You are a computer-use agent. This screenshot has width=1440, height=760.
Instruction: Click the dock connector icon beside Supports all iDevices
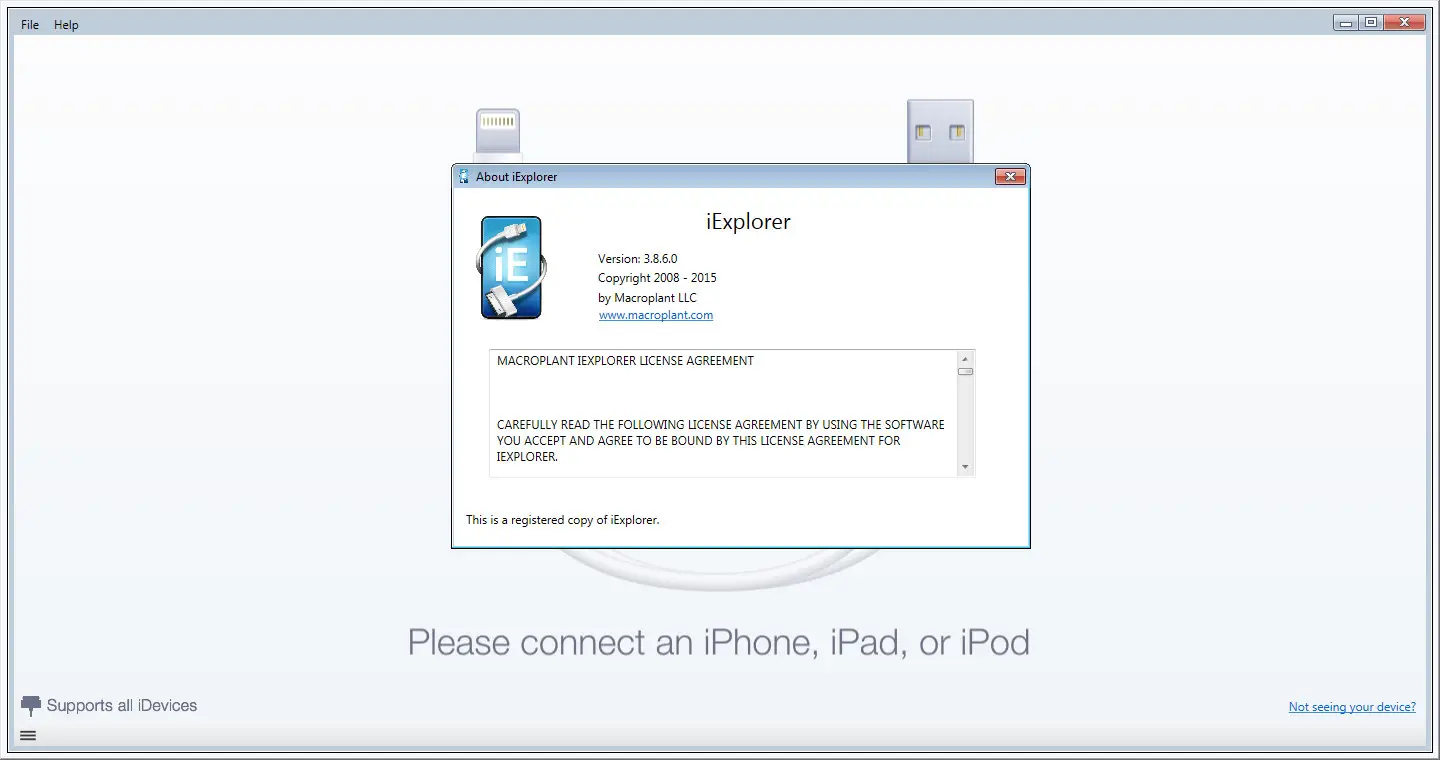30,704
